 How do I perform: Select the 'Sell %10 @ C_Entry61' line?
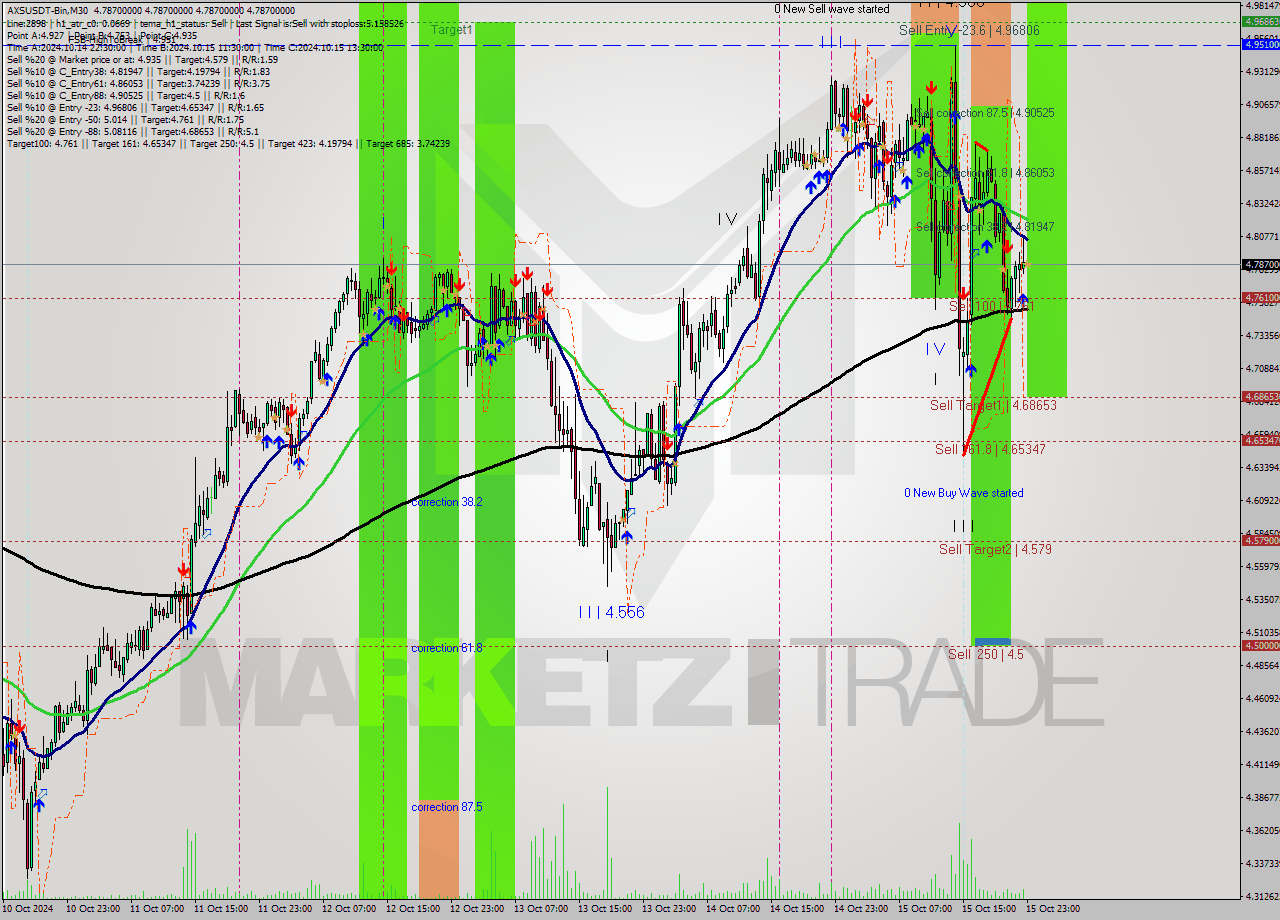pyautogui.click(x=138, y=85)
